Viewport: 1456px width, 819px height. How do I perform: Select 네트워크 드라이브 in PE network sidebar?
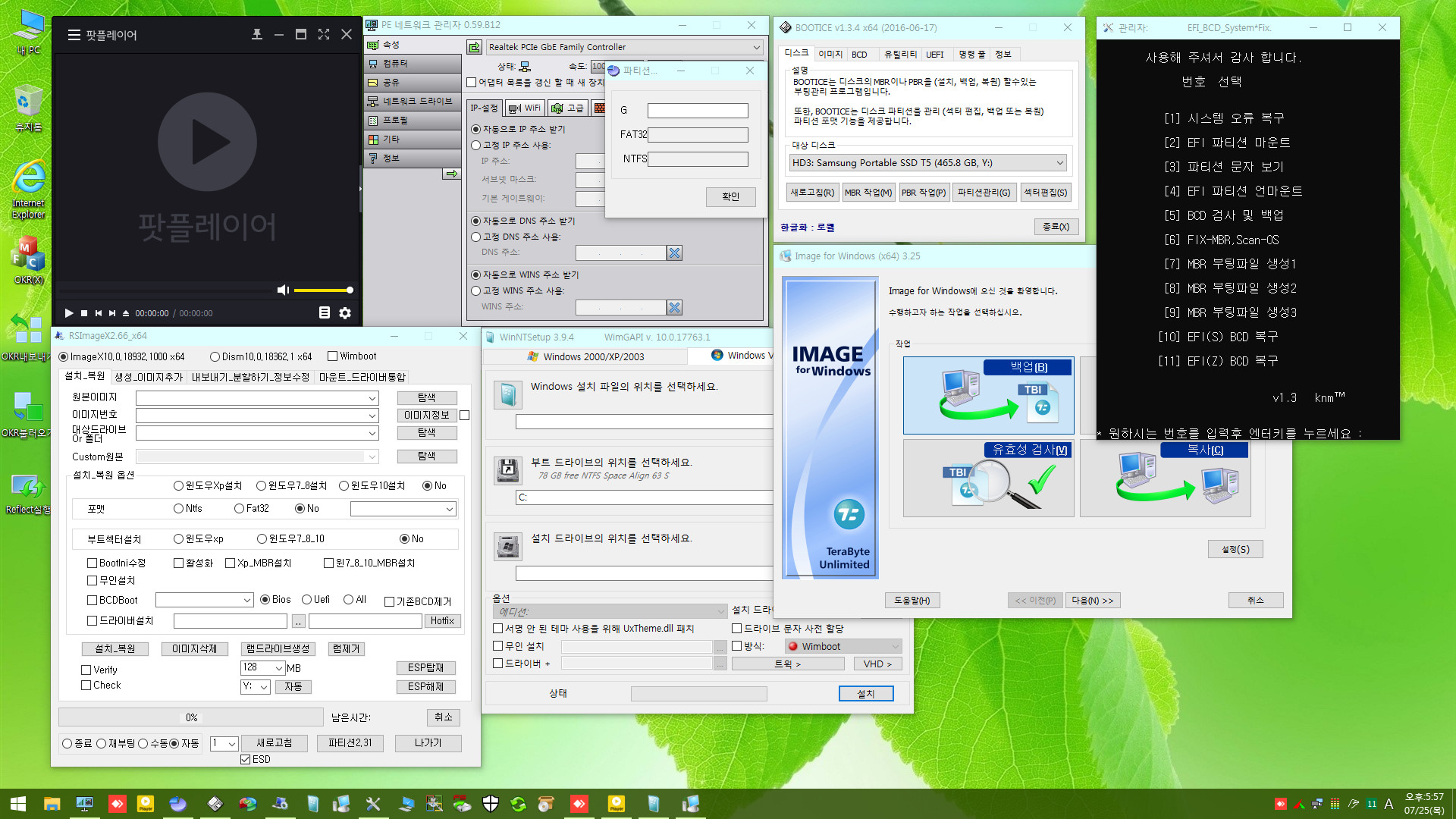(412, 102)
